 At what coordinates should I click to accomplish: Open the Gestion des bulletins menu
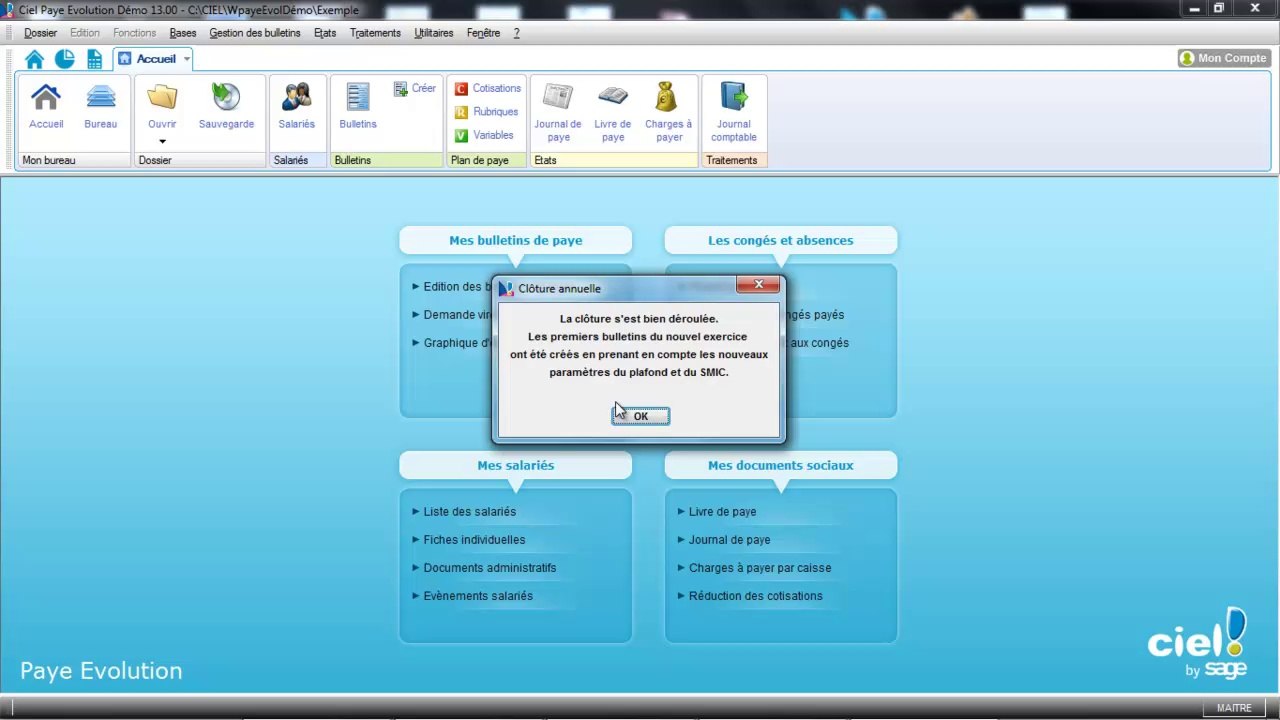click(x=255, y=33)
